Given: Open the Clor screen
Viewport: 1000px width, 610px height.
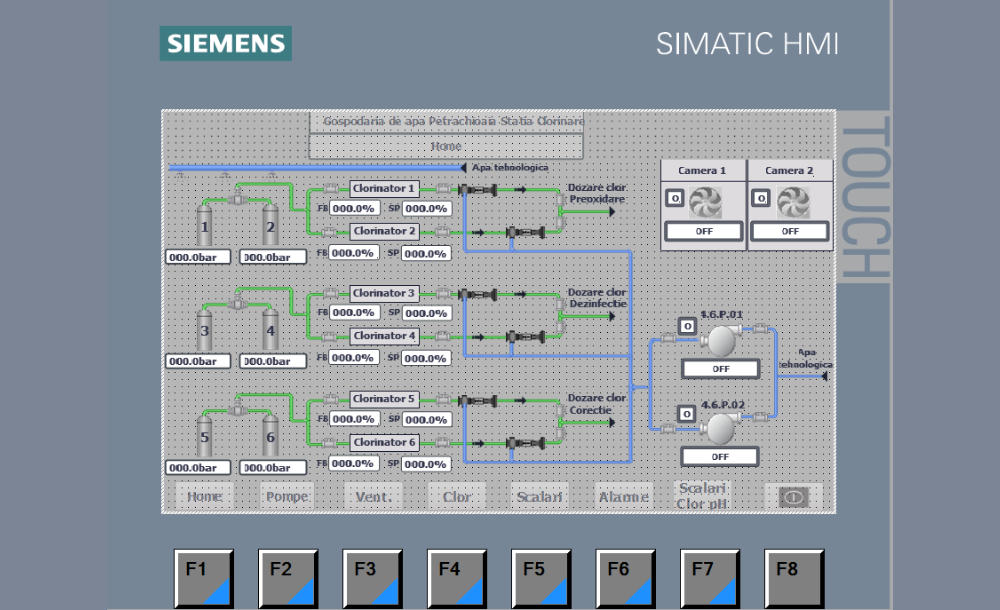Looking at the screenshot, I should (457, 496).
